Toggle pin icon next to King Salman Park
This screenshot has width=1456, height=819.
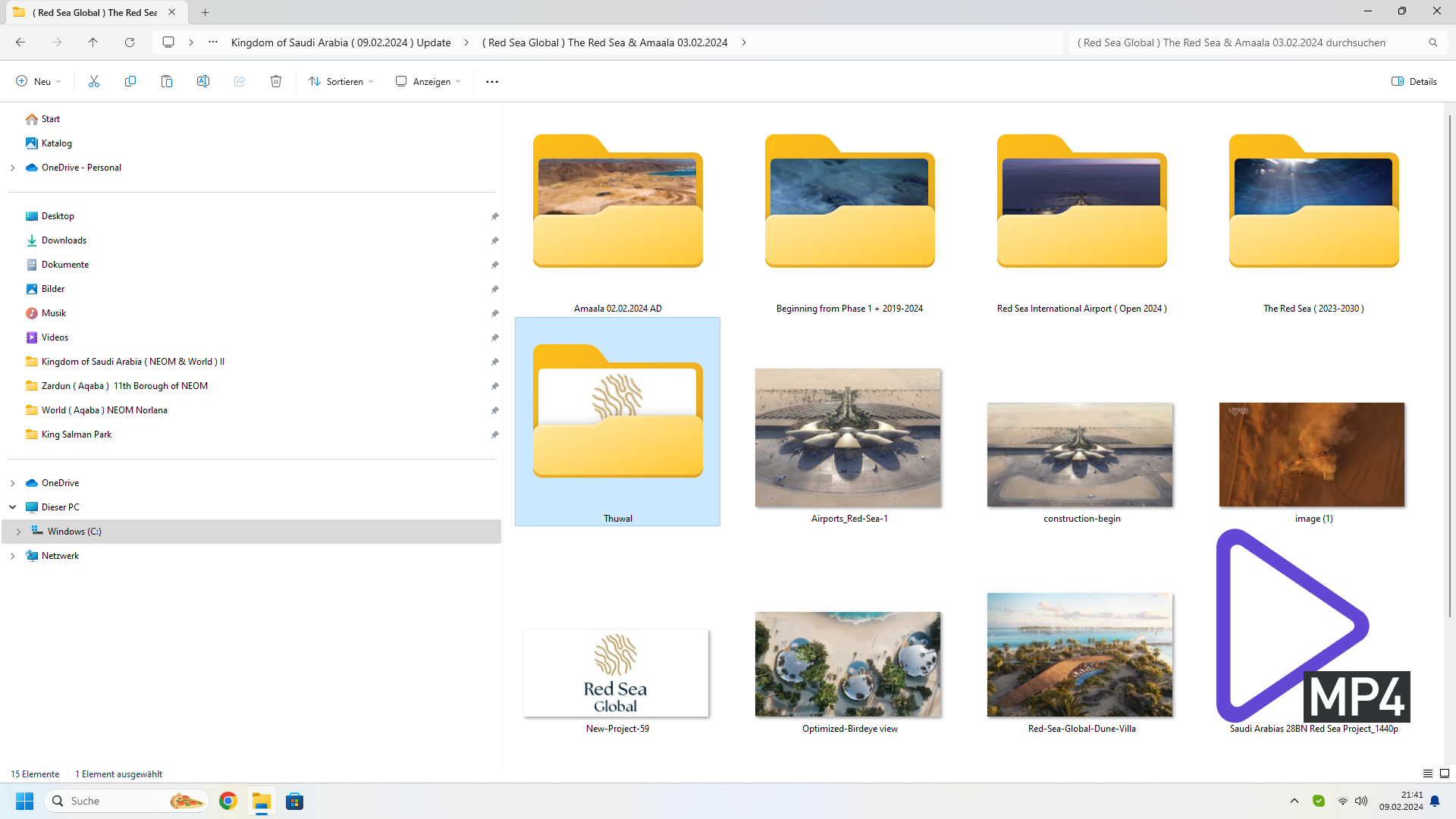(x=494, y=435)
